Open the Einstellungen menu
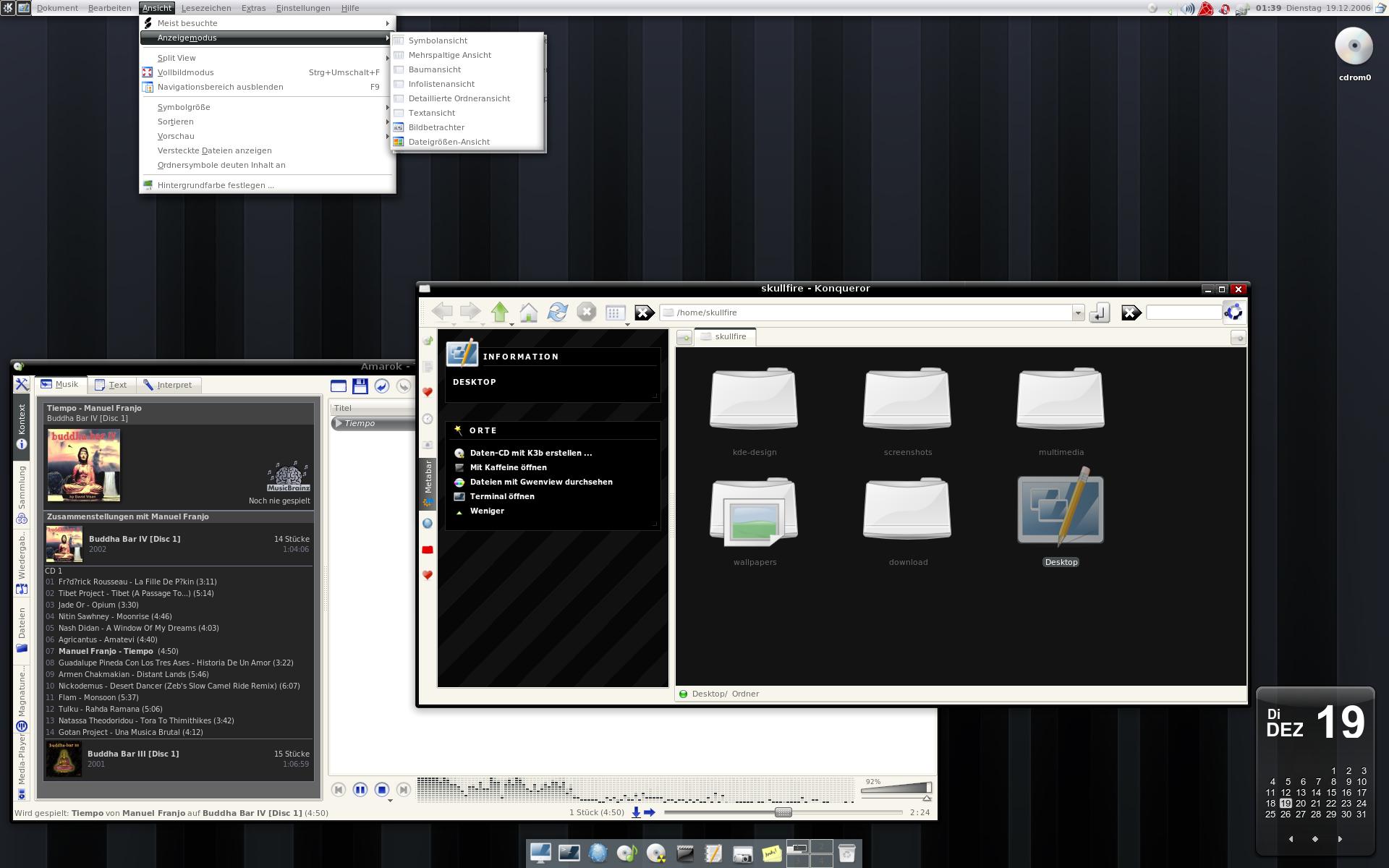 point(303,8)
